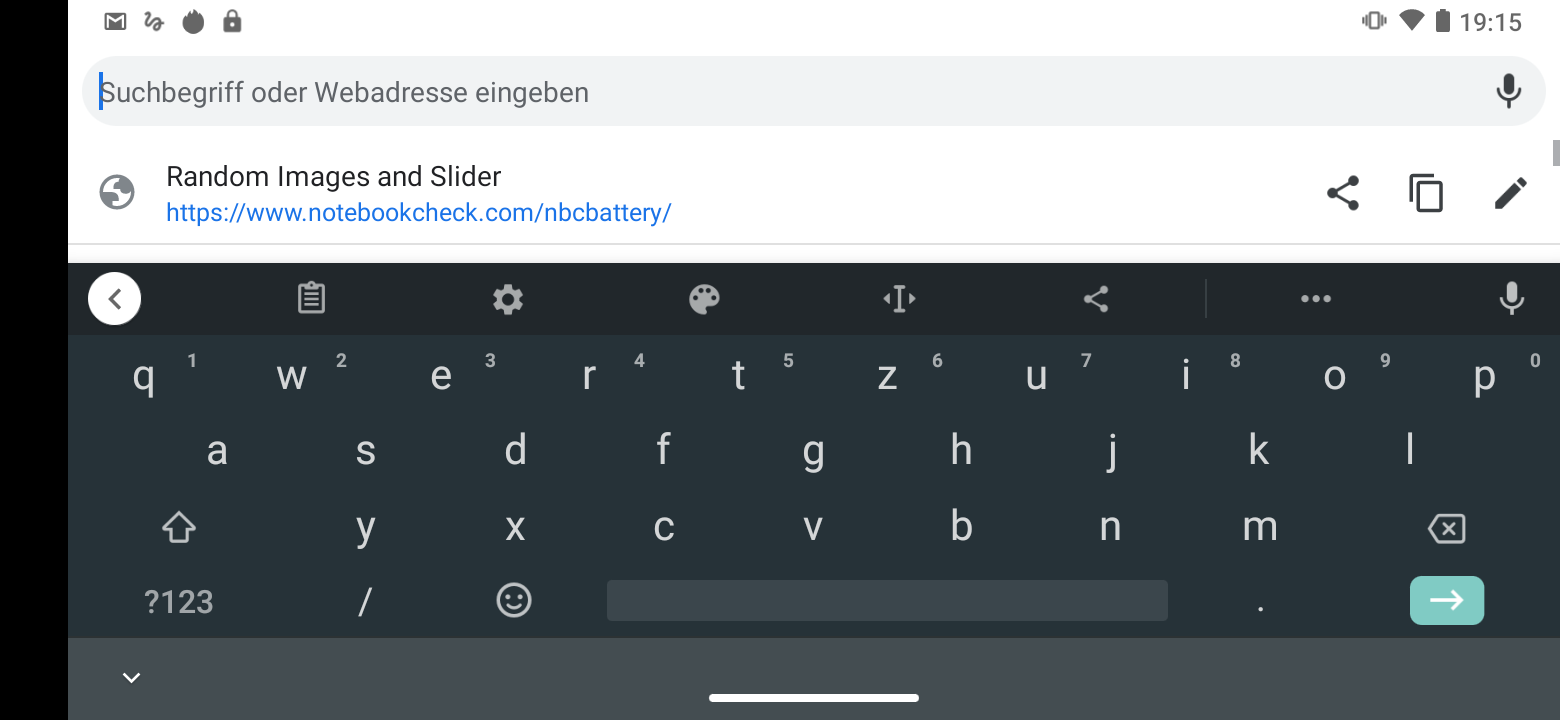The width and height of the screenshot is (1560, 720).
Task: Open keyboard settings gear
Action: coord(508,298)
